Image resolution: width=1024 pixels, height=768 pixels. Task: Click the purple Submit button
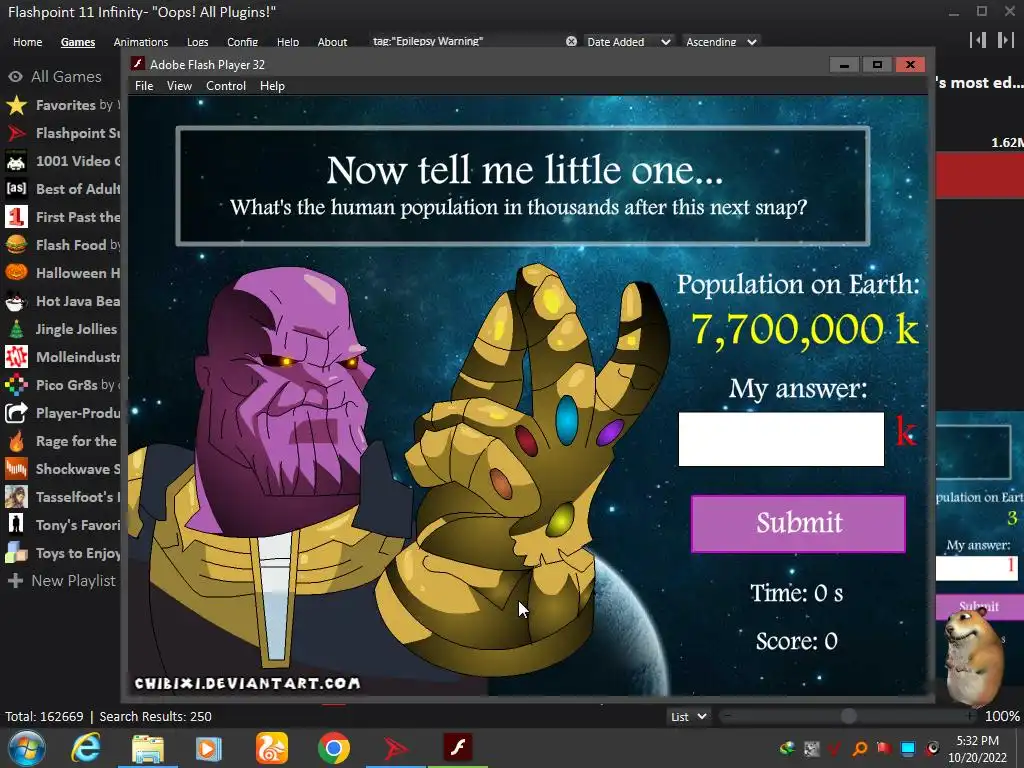click(798, 523)
